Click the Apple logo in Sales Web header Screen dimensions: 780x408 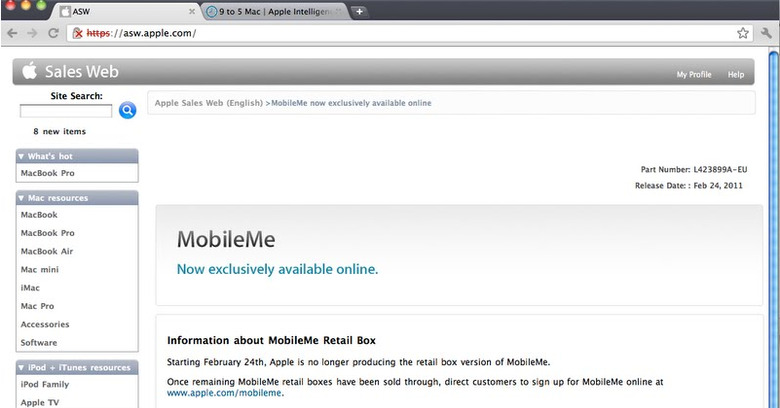[29, 71]
